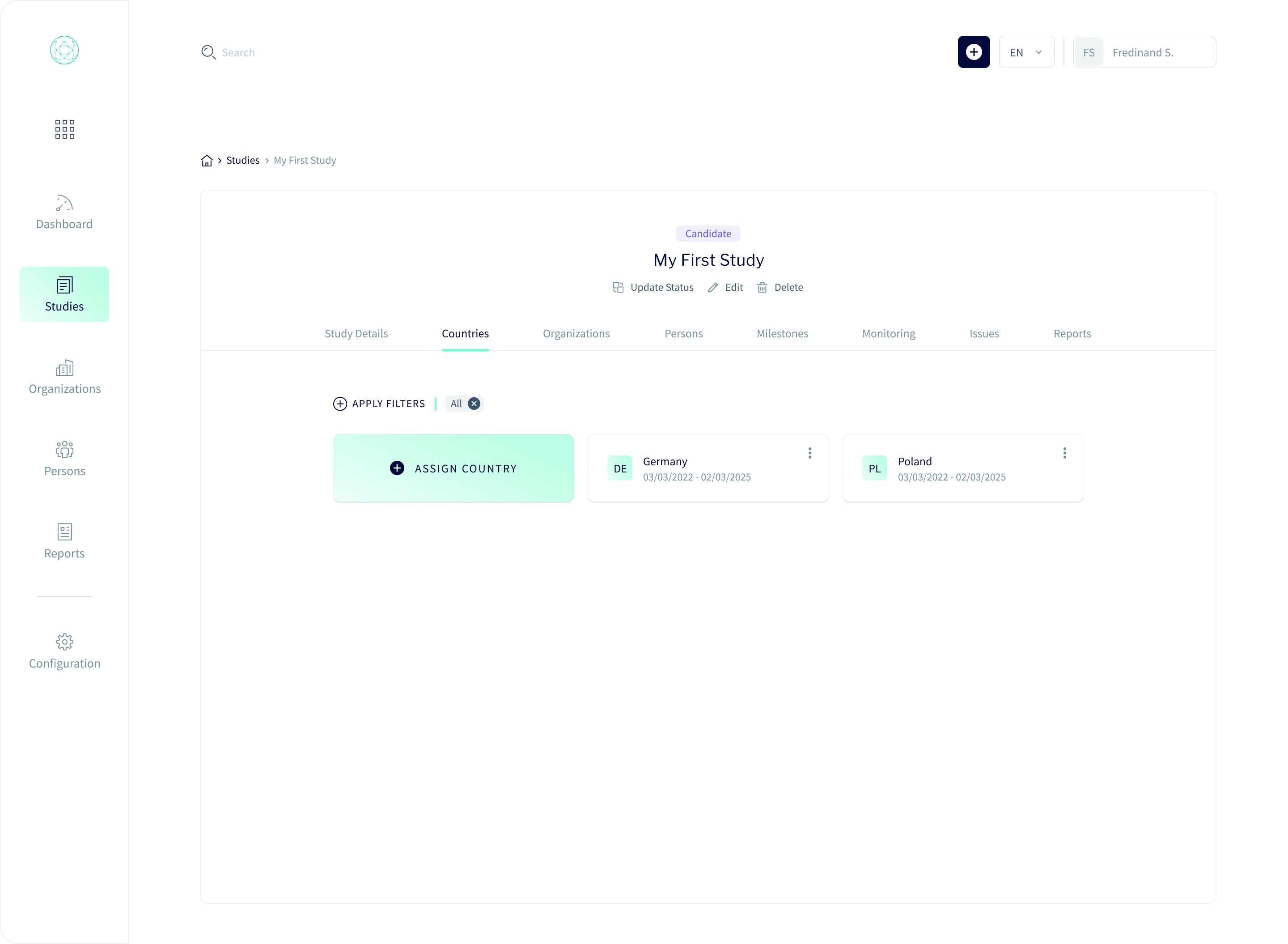Click Poland's date range 03/03/2022 - 02/03/2025
The image size is (1288, 944).
point(951,477)
